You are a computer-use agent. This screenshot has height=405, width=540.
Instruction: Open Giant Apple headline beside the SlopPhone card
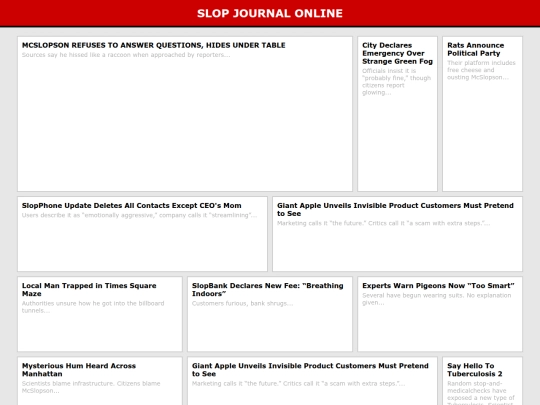tap(395, 209)
